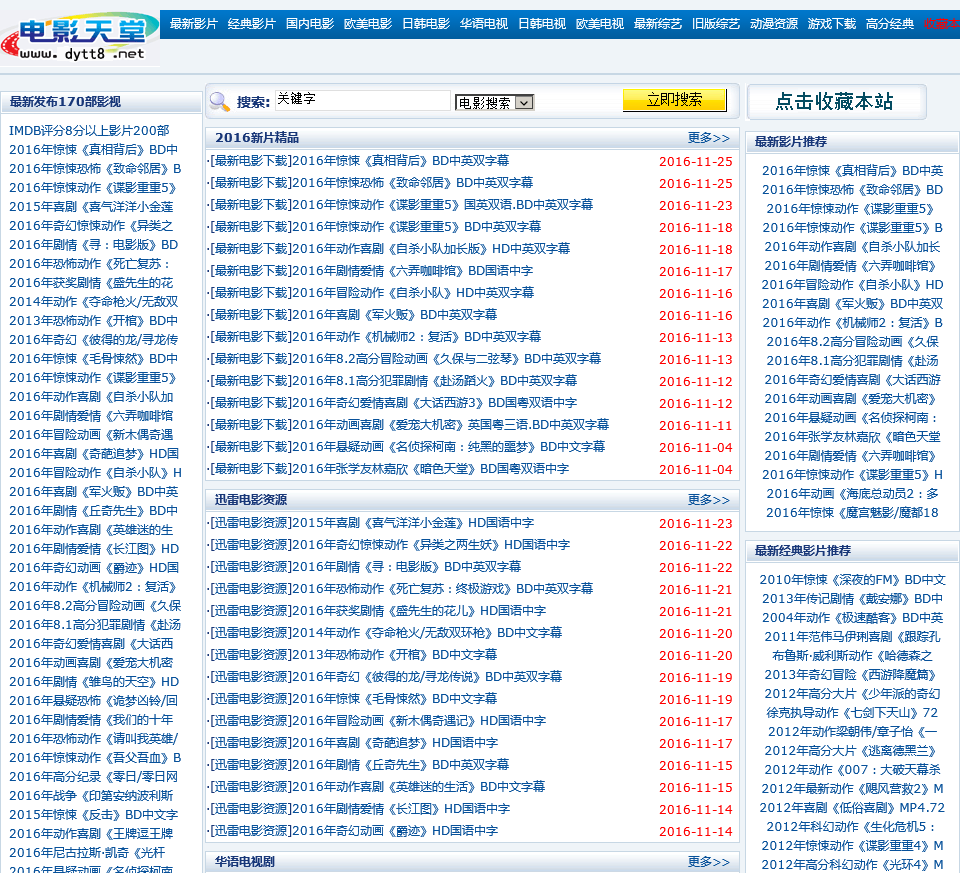Open the 华语电视 nav menu item
The image size is (960, 873).
point(484,24)
